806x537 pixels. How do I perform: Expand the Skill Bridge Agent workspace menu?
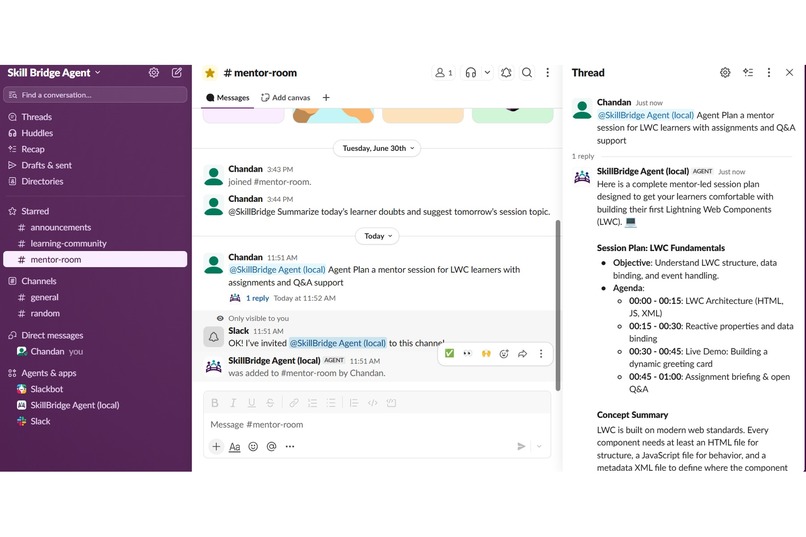pyautogui.click(x=54, y=72)
